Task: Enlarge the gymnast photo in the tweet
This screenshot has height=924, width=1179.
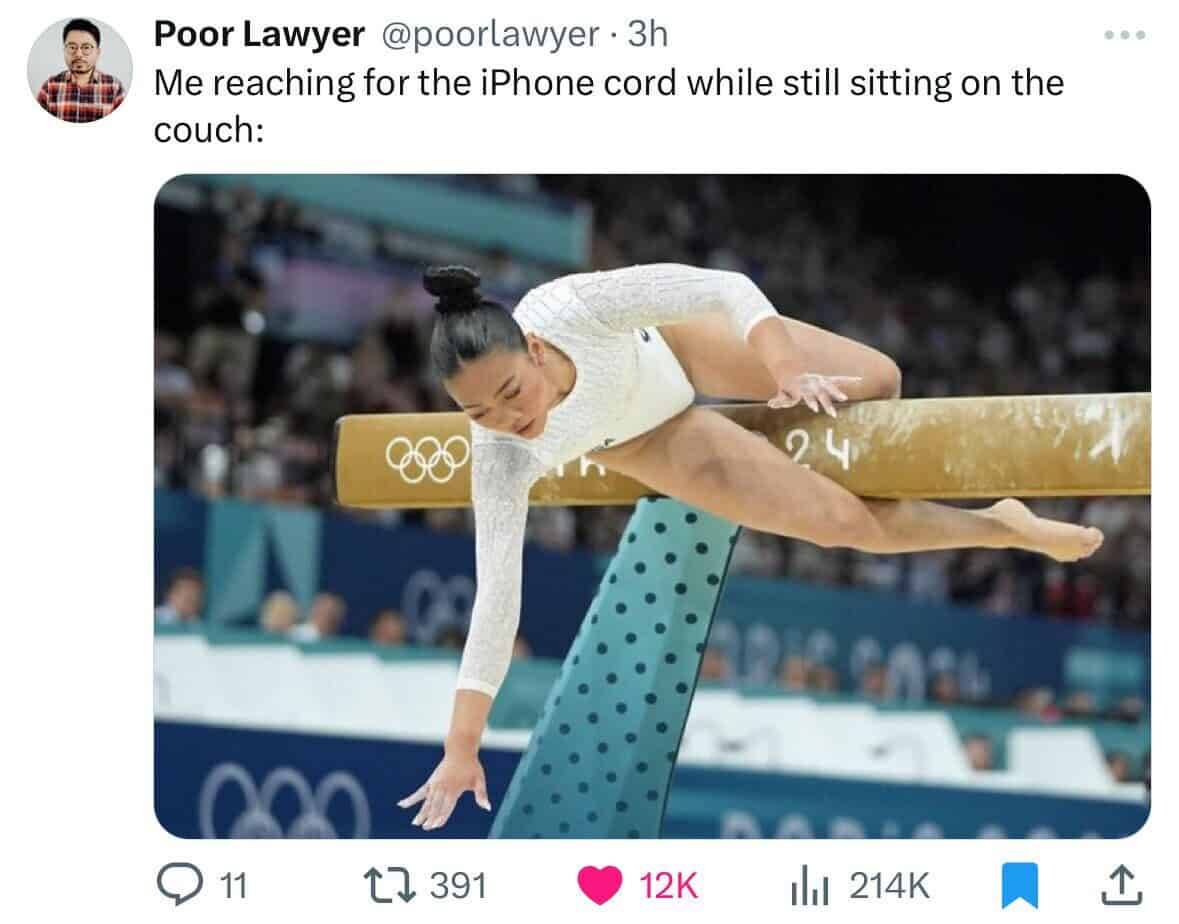Action: point(652,506)
